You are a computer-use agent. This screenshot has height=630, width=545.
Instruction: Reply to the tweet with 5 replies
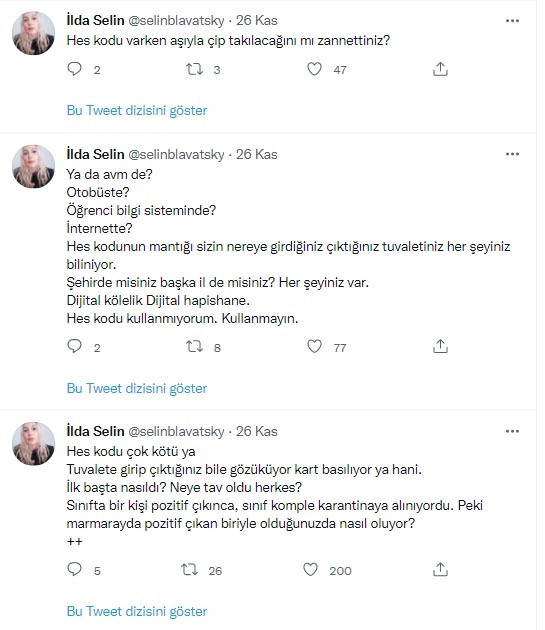point(74,569)
